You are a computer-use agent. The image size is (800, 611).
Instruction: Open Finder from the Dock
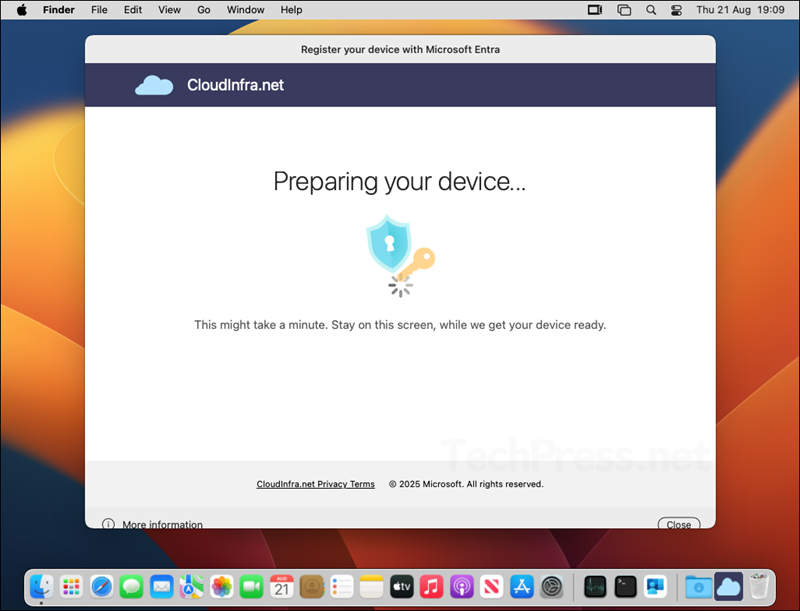tap(41, 587)
